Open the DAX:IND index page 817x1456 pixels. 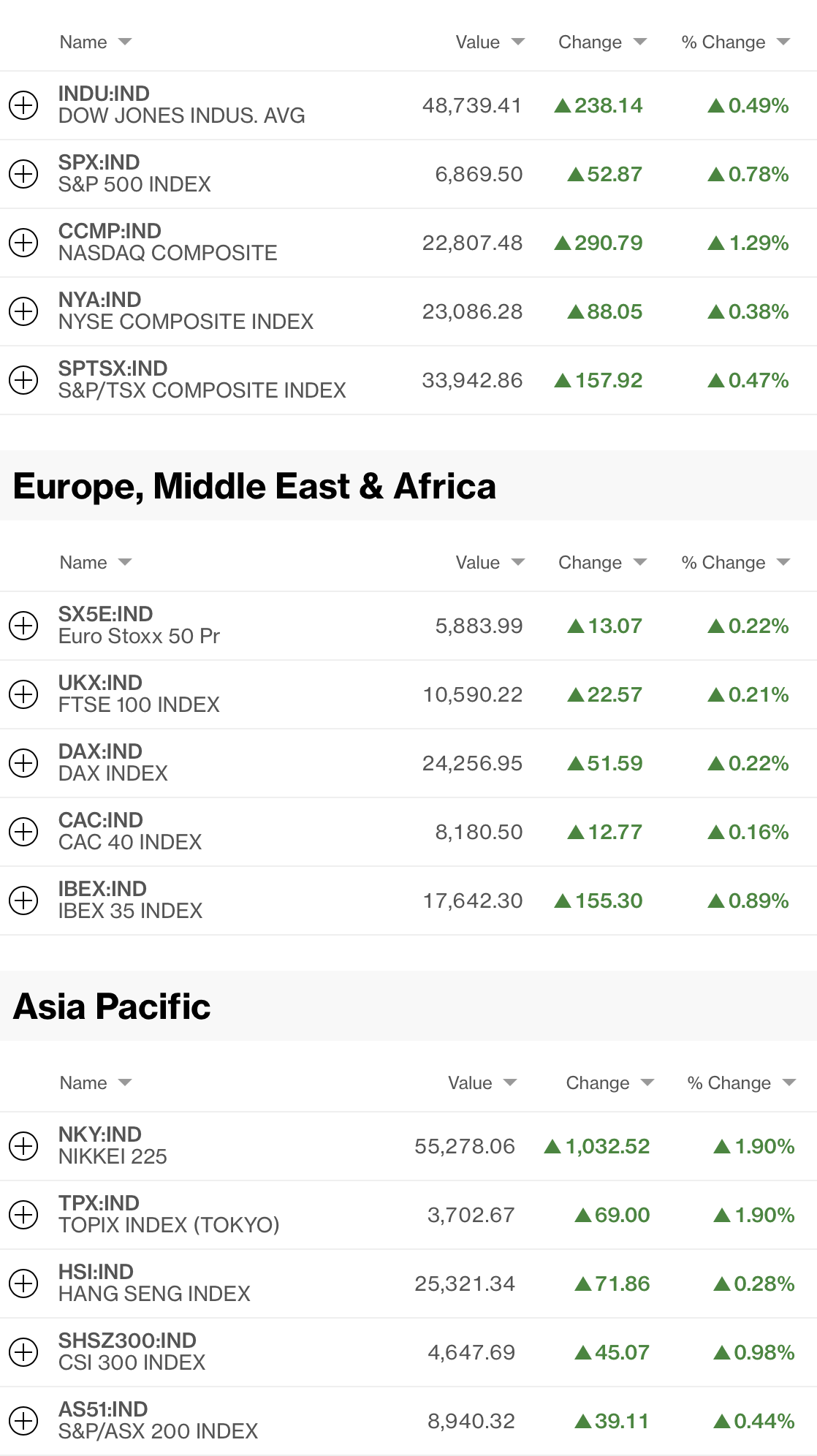coord(101,752)
